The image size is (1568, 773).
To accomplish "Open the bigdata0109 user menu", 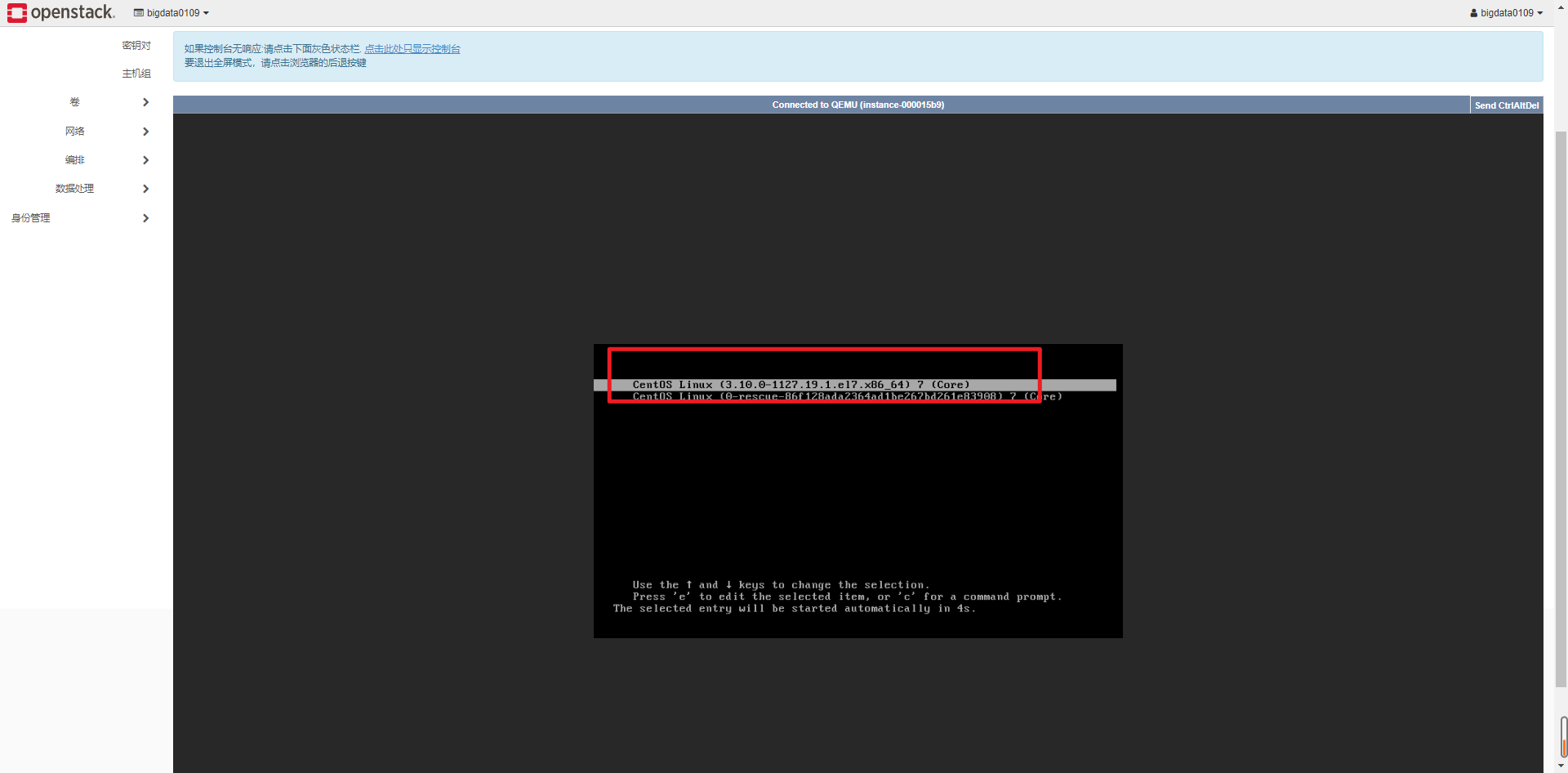I will (x=1506, y=13).
